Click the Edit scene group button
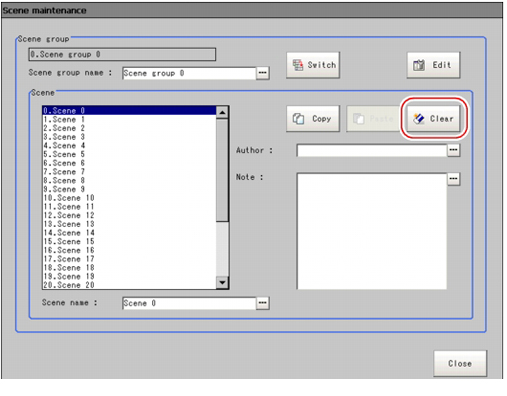Screen dimensions: 507x396 (433, 65)
